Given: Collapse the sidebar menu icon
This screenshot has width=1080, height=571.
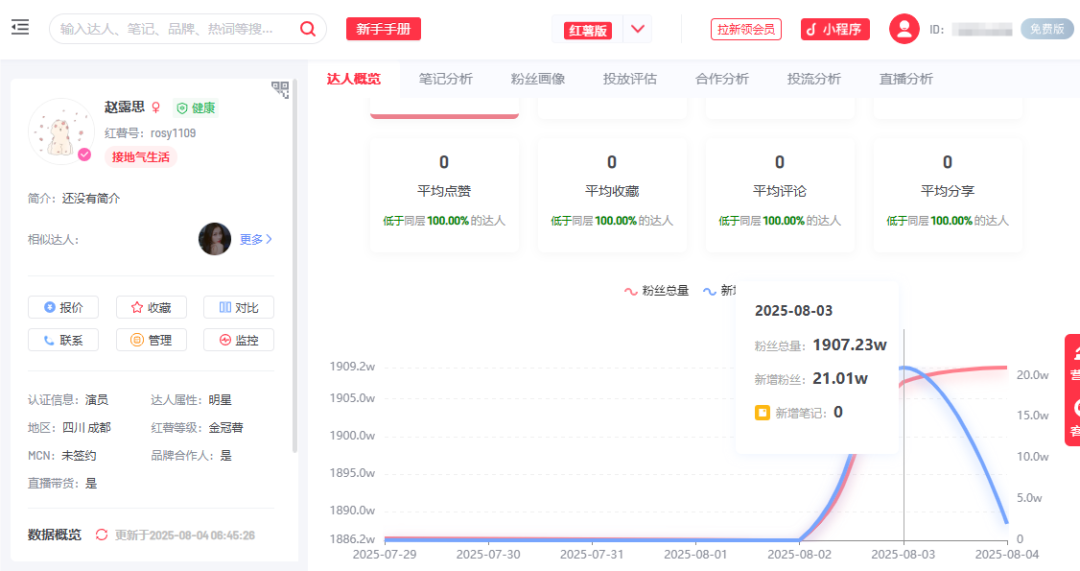Looking at the screenshot, I should (x=20, y=28).
